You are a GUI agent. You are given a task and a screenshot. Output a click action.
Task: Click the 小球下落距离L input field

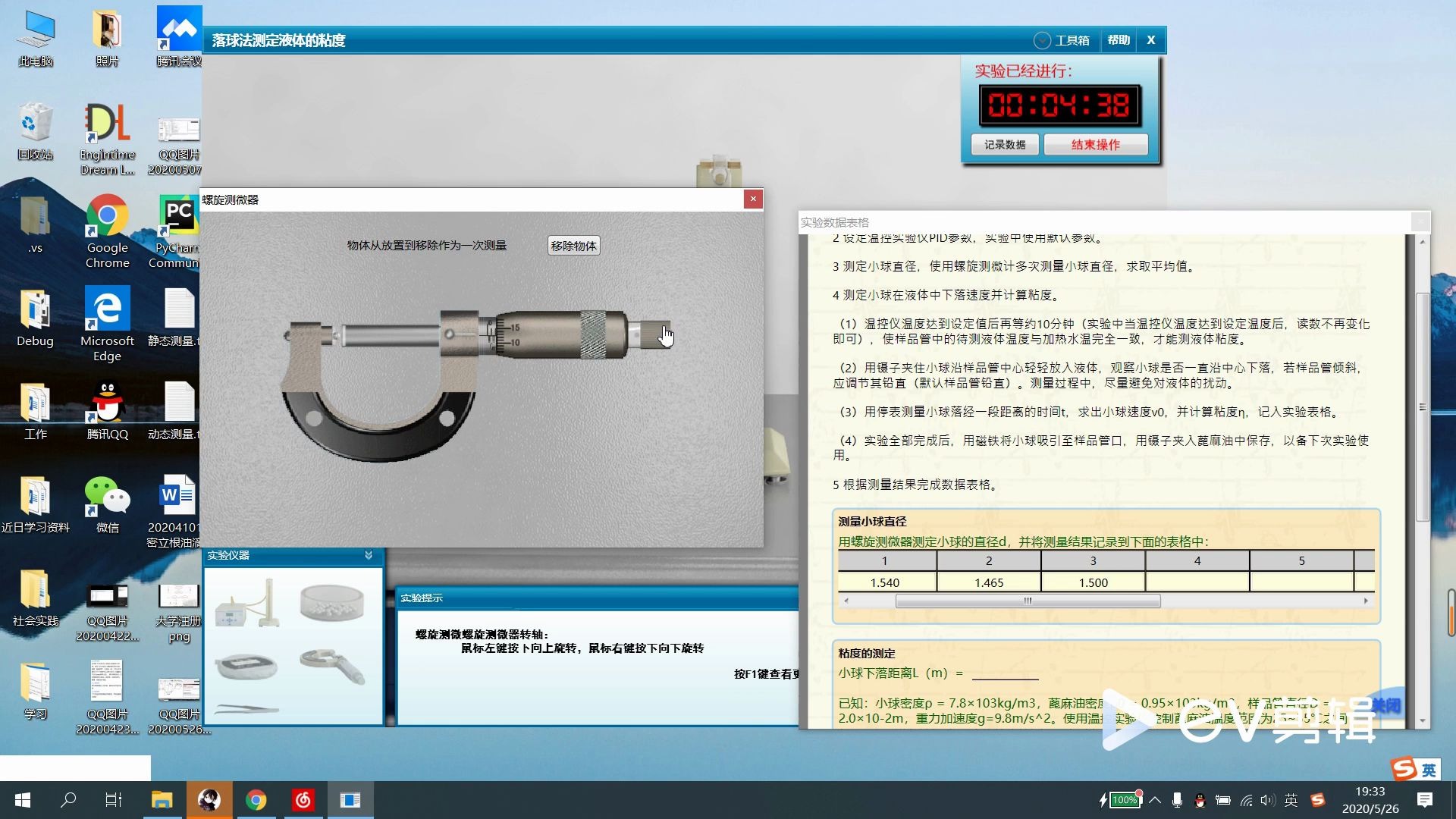coord(1005,673)
